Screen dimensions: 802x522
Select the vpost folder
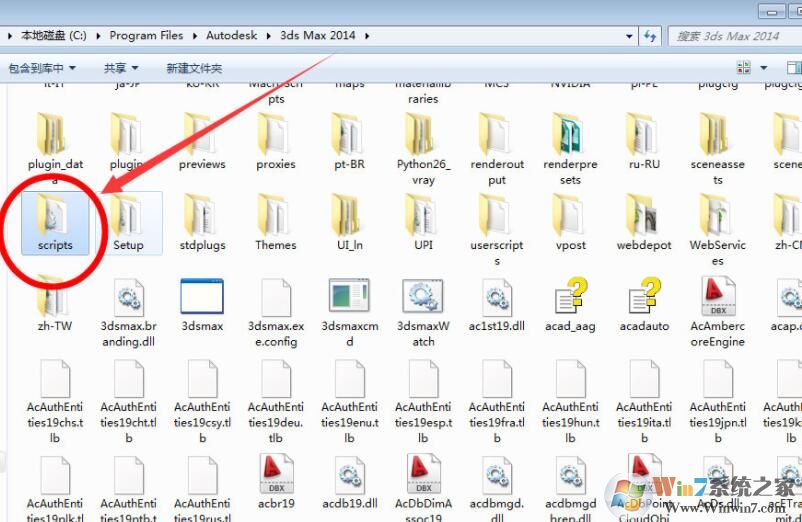[570, 223]
